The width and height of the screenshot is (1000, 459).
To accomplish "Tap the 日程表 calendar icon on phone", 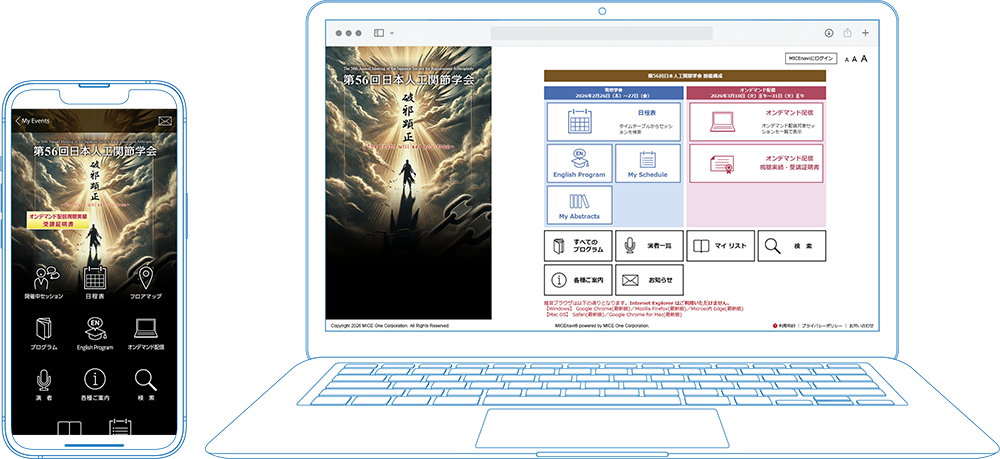I will 95,277.
